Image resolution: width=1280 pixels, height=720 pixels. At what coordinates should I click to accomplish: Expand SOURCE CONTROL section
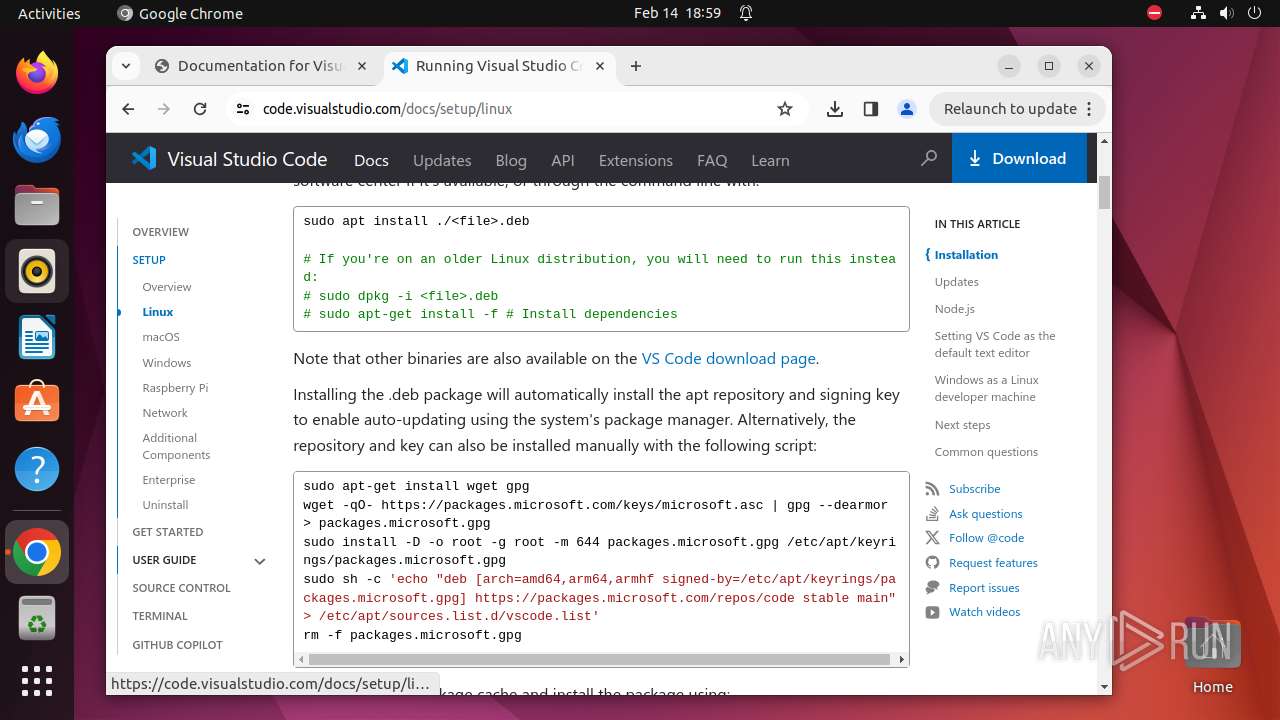point(181,588)
